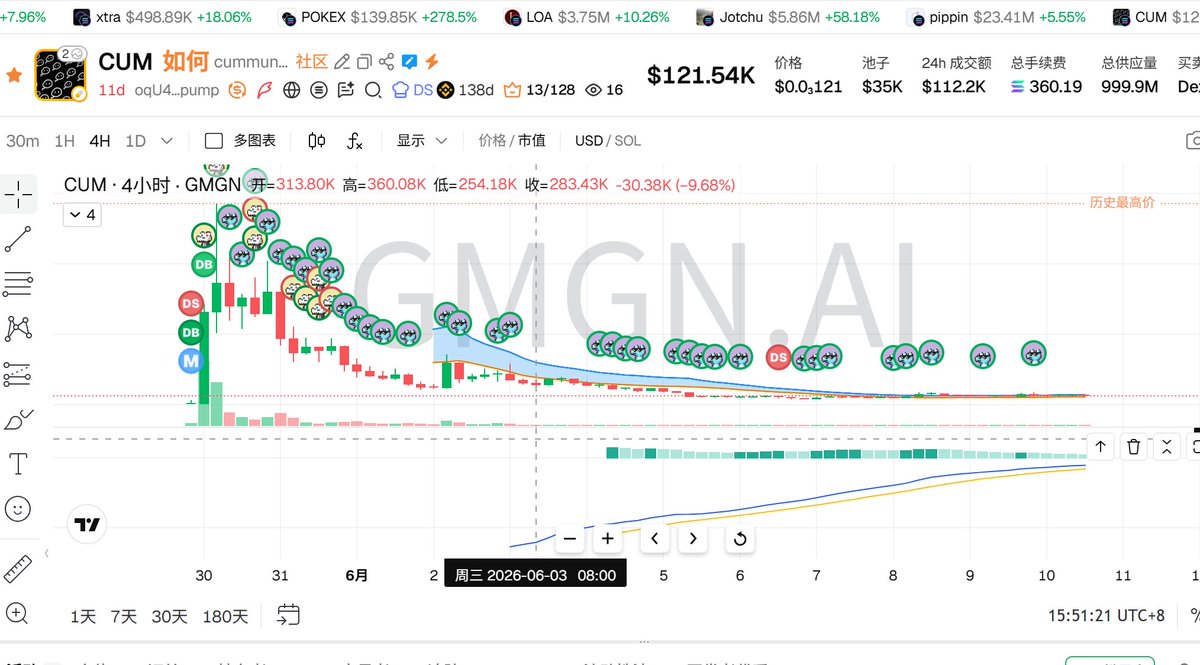Switch price axis to 市值 mode
This screenshot has width=1200, height=665.
531,141
